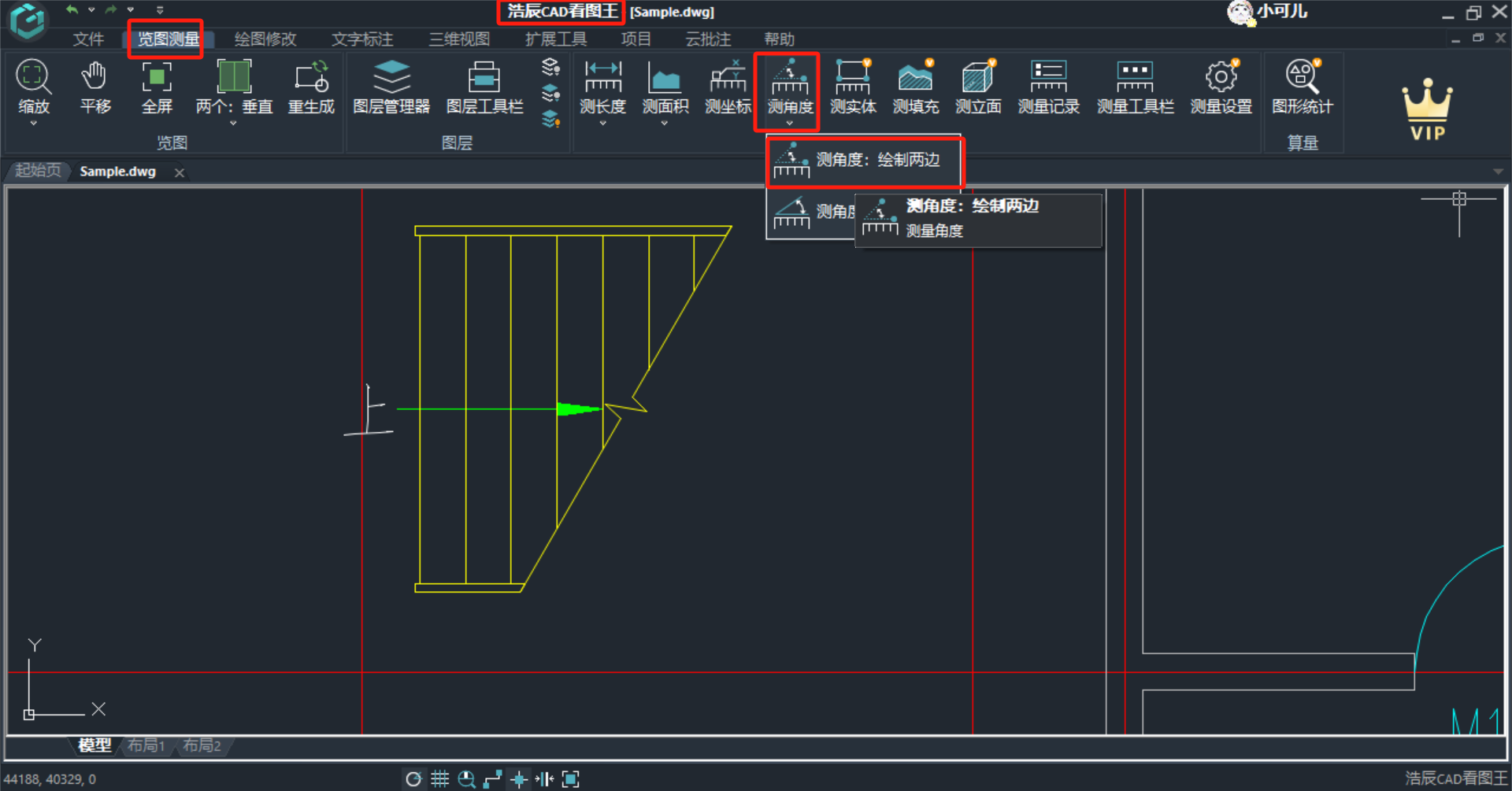The height and width of the screenshot is (791, 1512).
Task: Toggle the corner-bracket full screen icon in status bar
Action: coord(571,779)
